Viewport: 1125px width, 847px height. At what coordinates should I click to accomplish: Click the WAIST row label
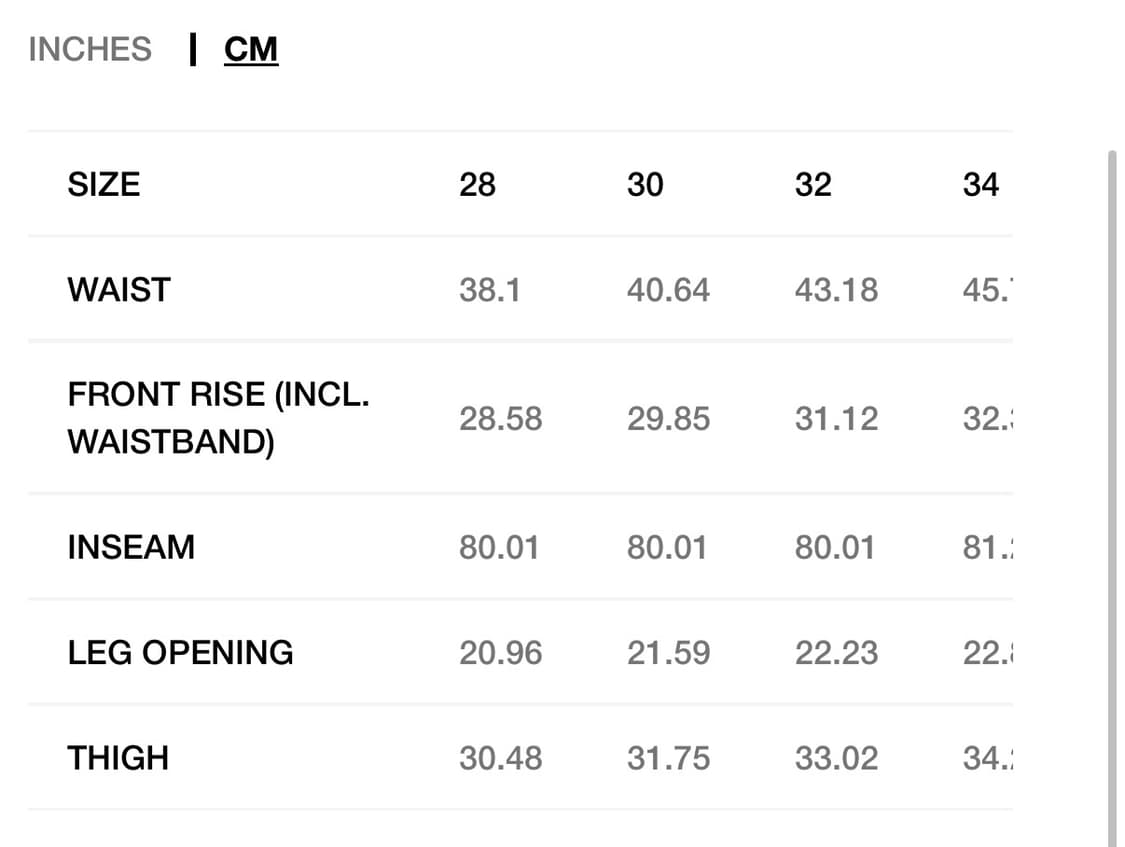[x=119, y=290]
